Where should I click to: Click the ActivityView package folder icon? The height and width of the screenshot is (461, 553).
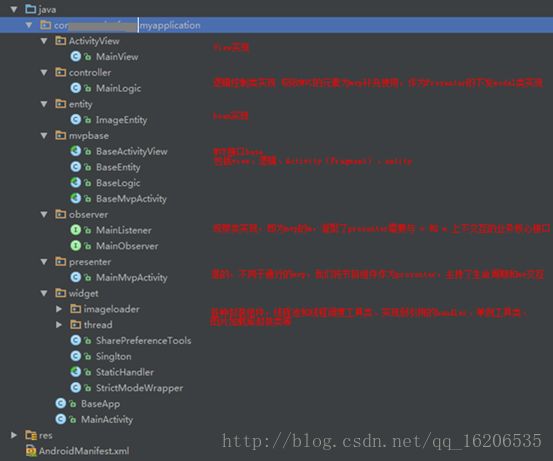61,41
